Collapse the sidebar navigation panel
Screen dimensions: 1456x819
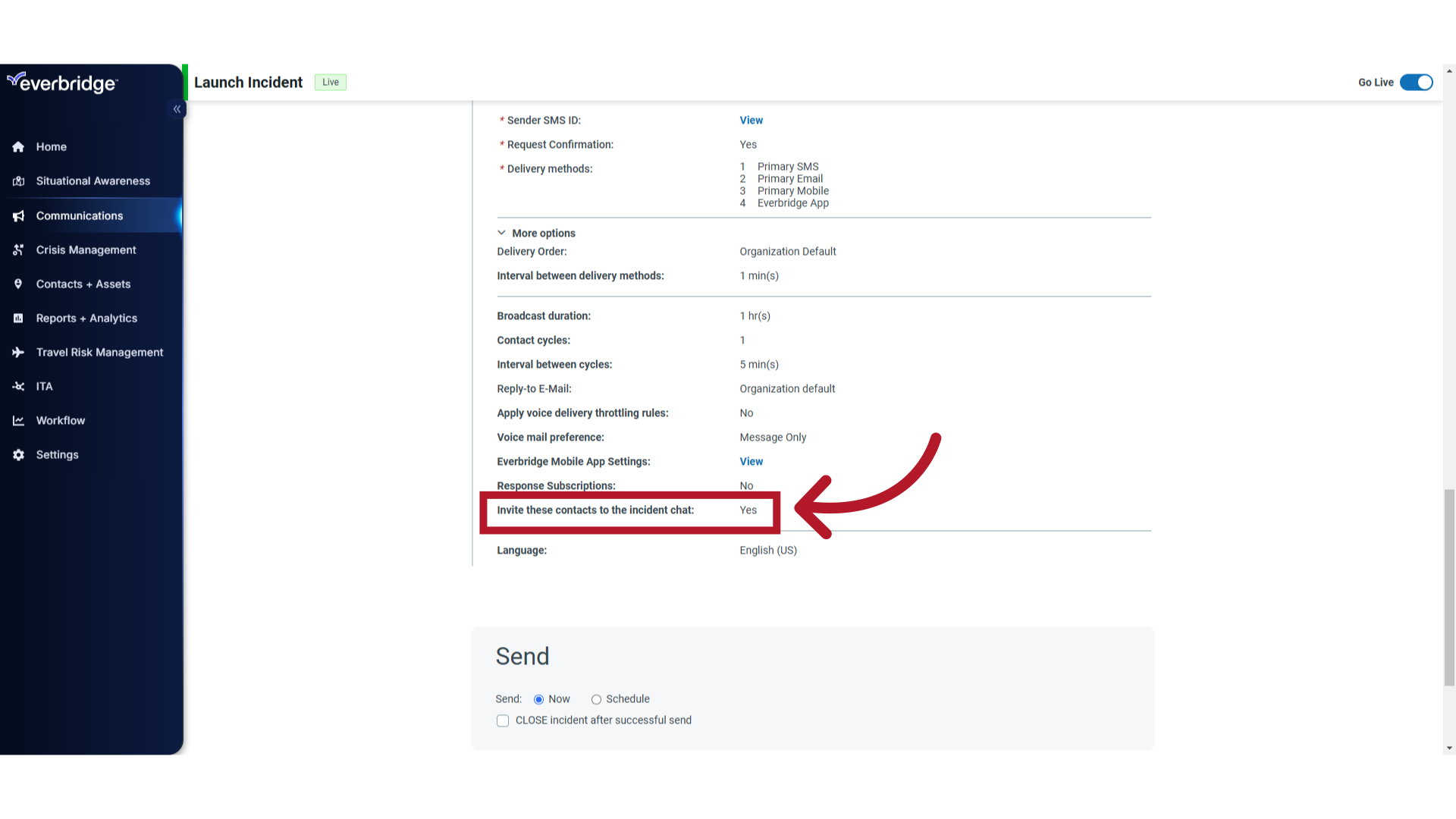tap(177, 109)
